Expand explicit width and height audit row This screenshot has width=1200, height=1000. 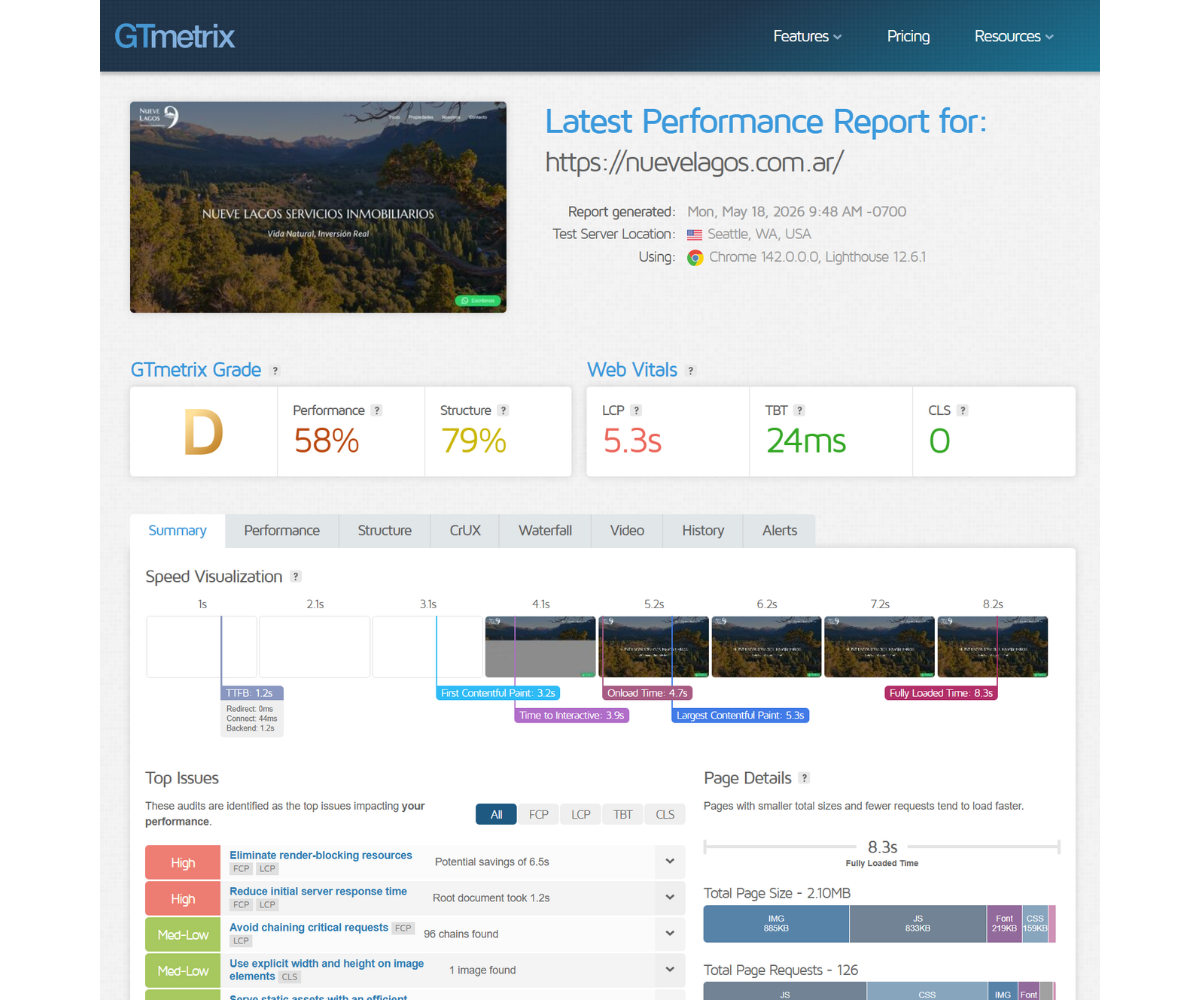[669, 969]
